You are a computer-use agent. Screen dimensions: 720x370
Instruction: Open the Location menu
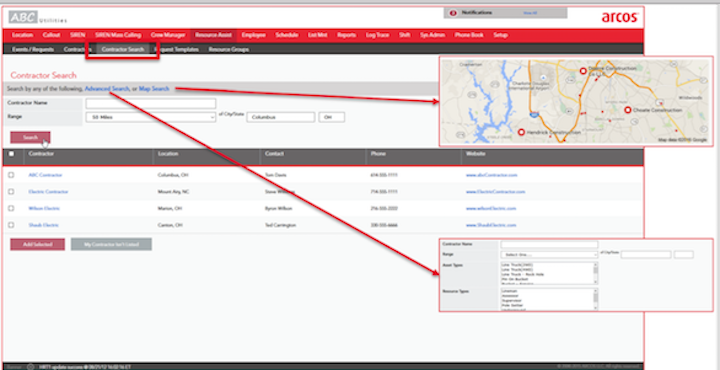[22, 35]
